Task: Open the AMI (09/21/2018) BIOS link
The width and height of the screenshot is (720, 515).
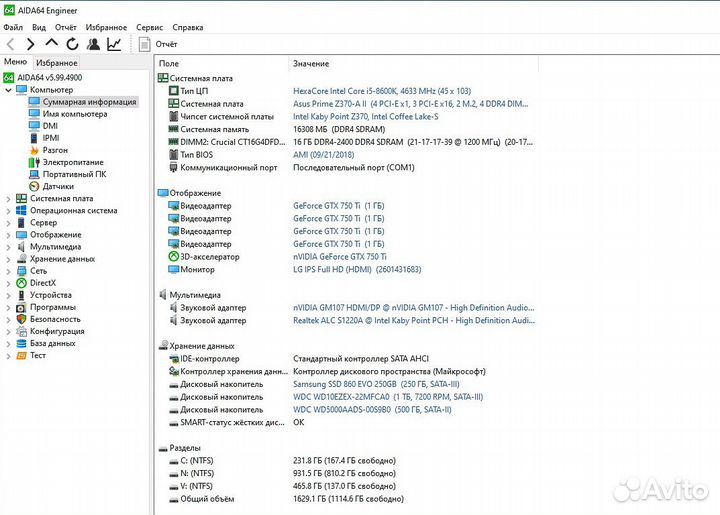Action: [324, 155]
